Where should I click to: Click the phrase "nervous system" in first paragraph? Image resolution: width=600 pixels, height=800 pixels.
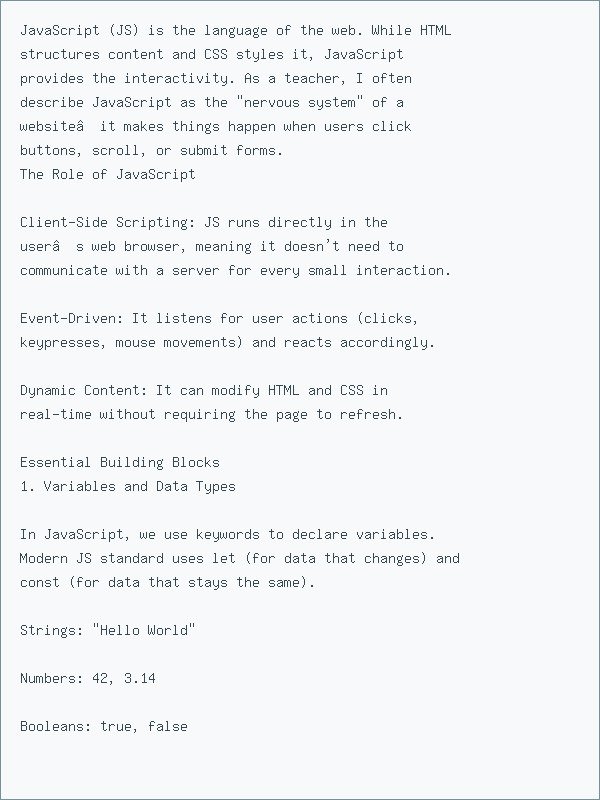click(299, 102)
